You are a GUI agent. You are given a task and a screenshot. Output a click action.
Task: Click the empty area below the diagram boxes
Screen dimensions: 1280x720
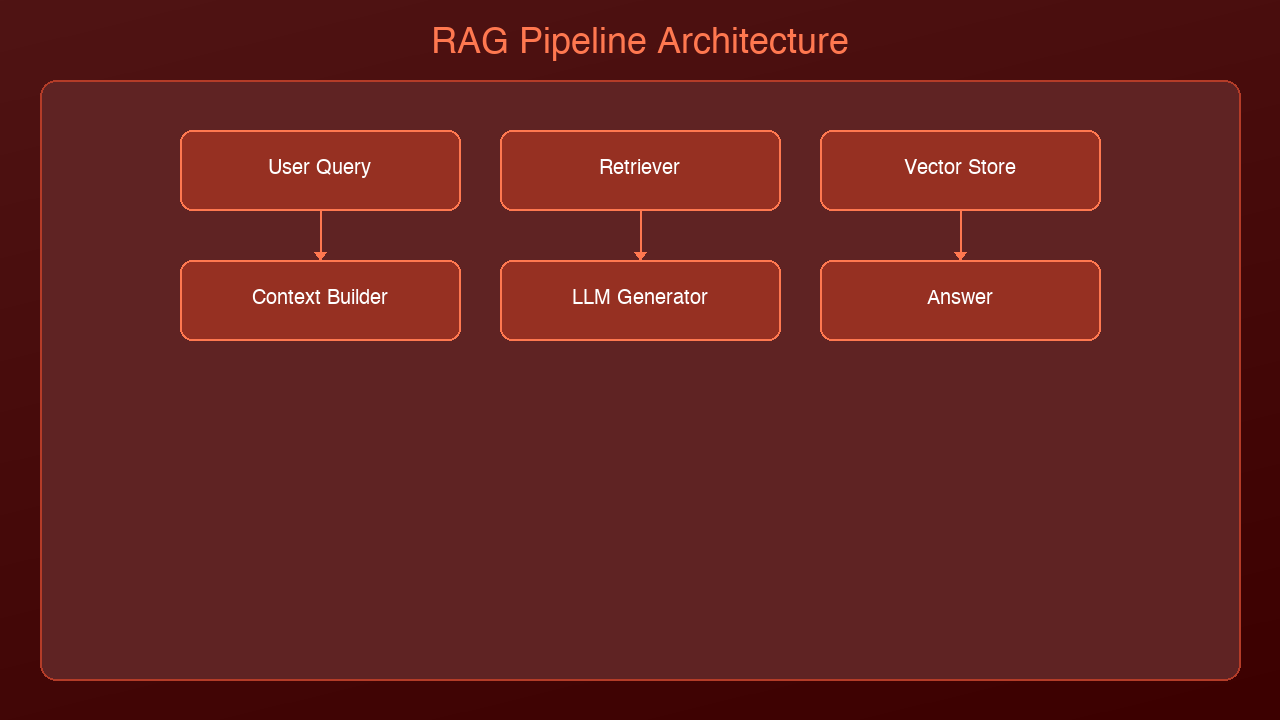[640, 500]
